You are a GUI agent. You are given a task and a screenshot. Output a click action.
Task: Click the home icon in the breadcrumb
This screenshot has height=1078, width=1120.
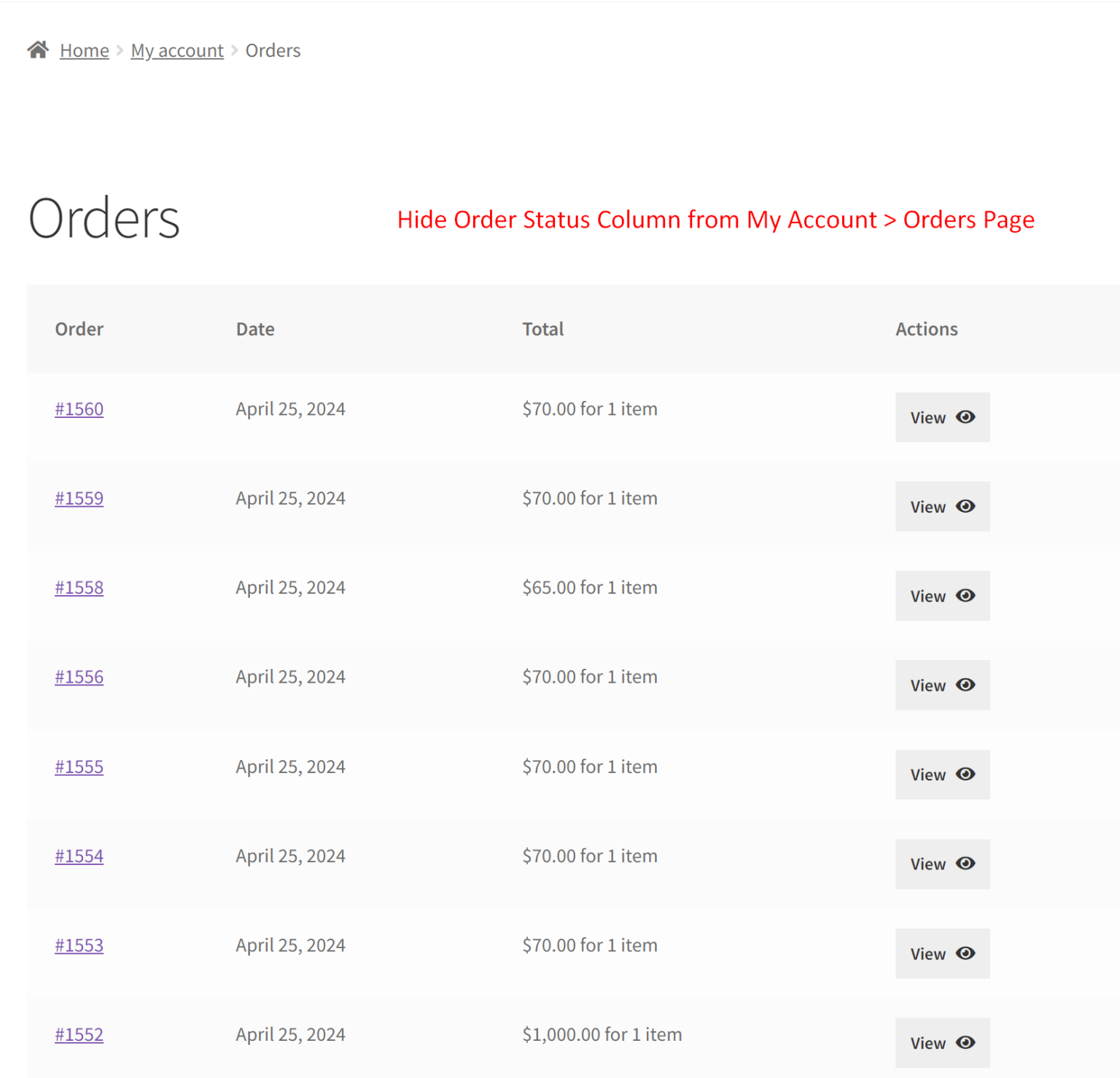pos(39,49)
